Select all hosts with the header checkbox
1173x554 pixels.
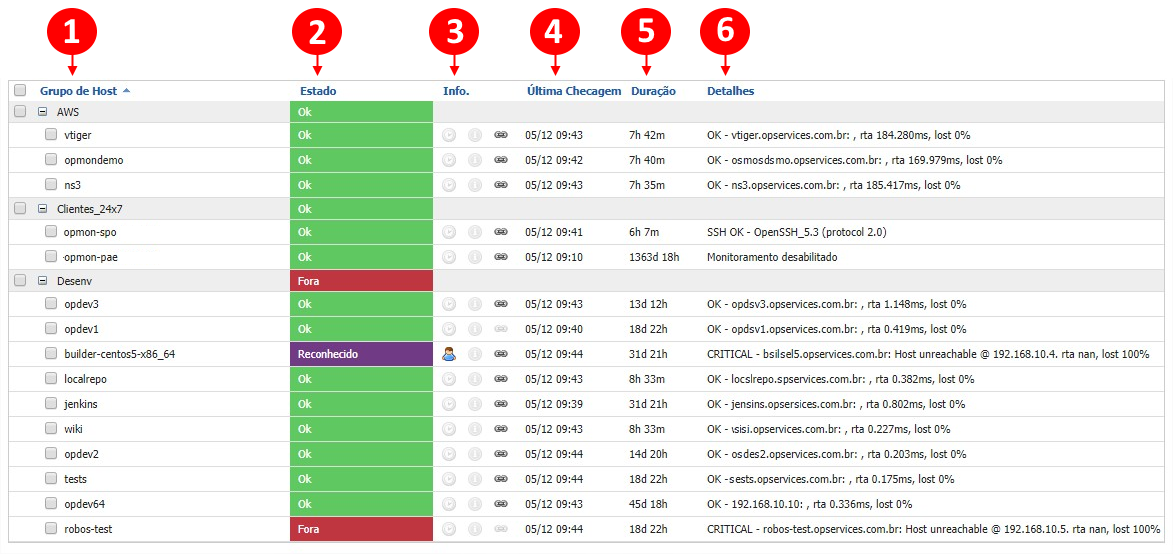20,91
